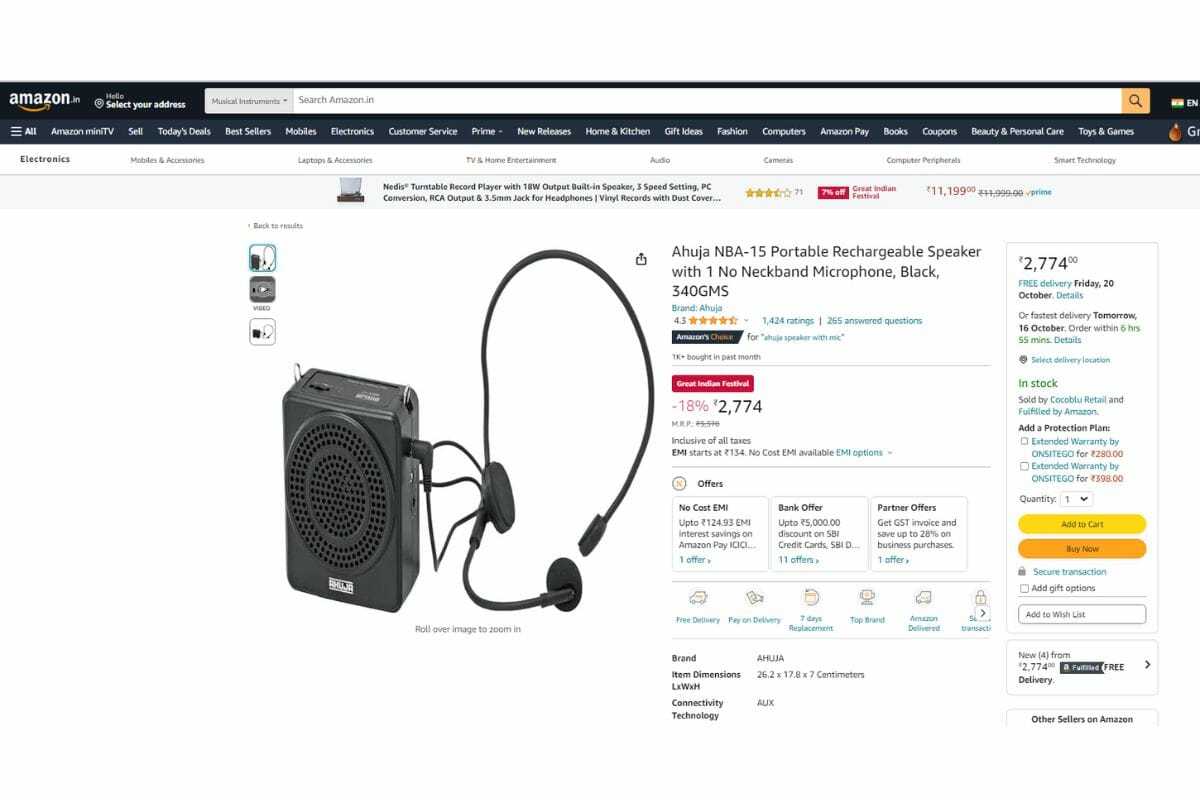Tick the ₹280.00 Extended Warranty checkbox
The height and width of the screenshot is (800, 1200).
1024,441
